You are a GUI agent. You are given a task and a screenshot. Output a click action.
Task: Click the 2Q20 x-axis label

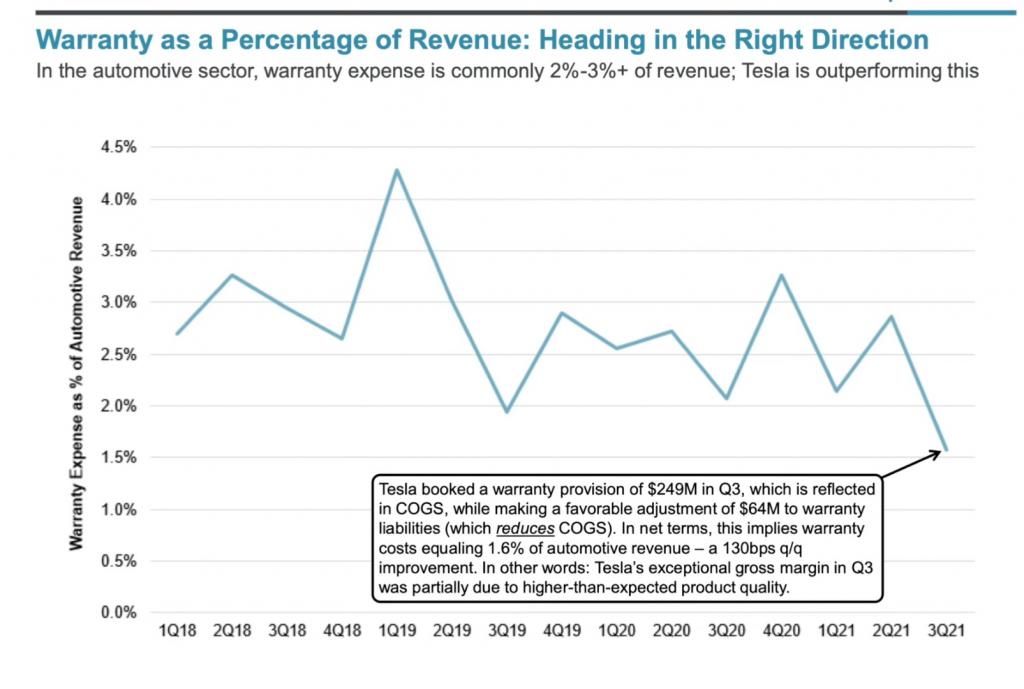pyautogui.click(x=672, y=631)
